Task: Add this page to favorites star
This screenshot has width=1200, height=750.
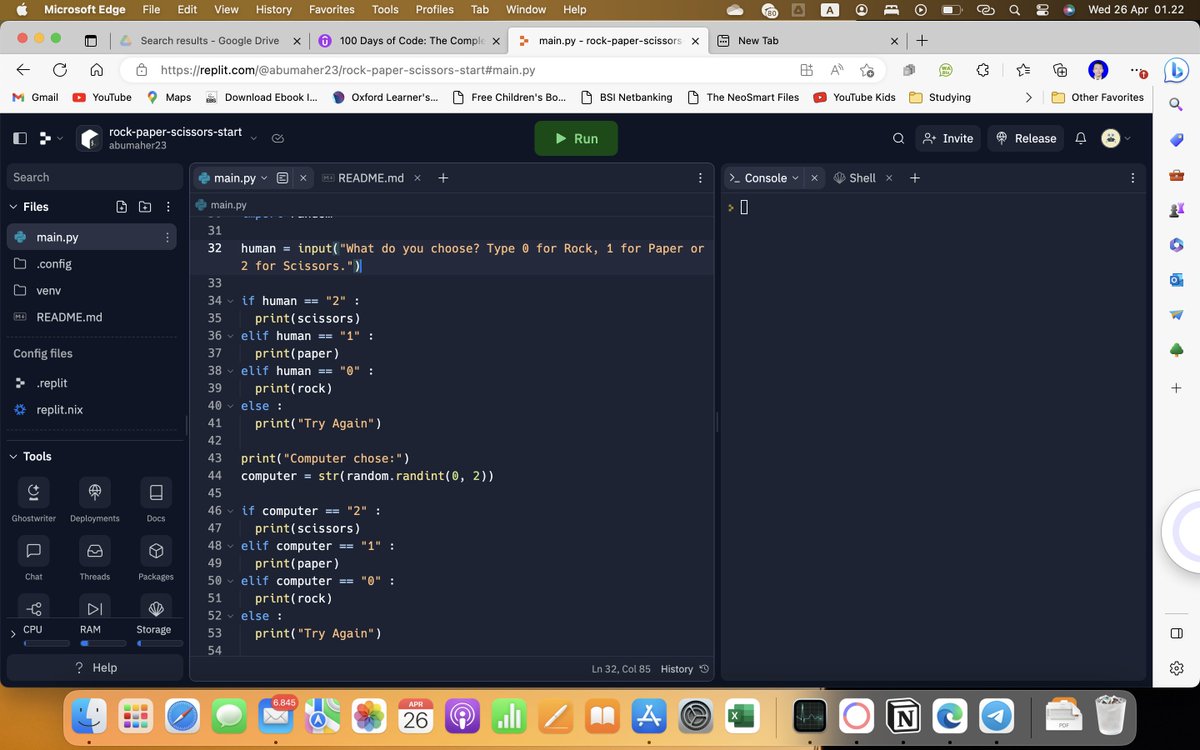Action: pyautogui.click(x=866, y=70)
